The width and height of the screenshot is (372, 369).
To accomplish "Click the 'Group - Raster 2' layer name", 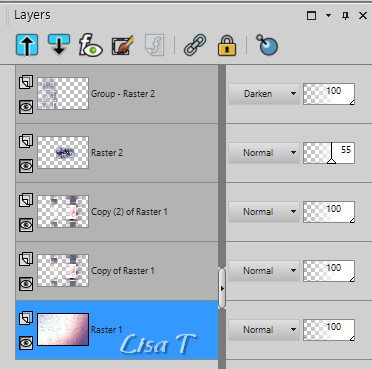I will pyautogui.click(x=123, y=94).
